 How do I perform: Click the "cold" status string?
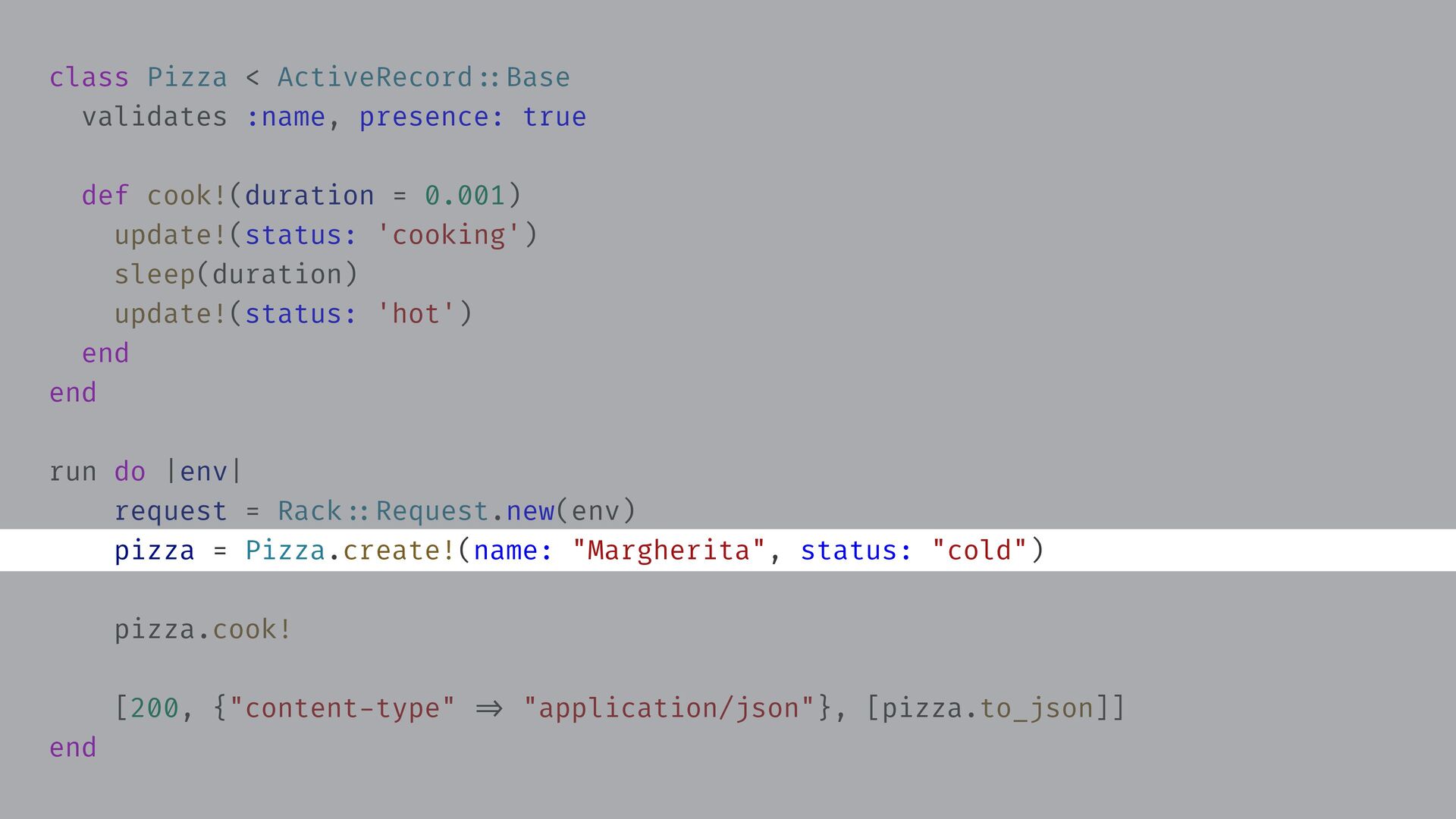point(979,551)
